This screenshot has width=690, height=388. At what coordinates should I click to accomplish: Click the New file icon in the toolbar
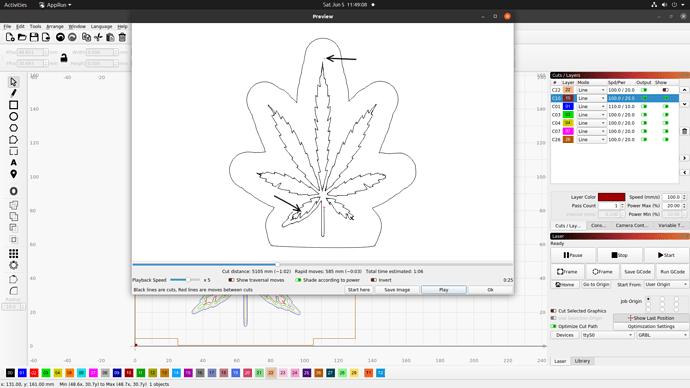tap(10, 37)
